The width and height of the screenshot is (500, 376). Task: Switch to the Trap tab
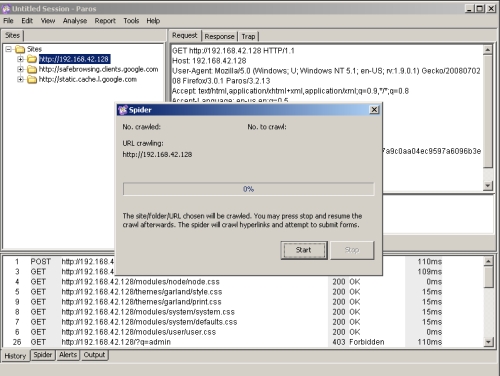(x=248, y=36)
